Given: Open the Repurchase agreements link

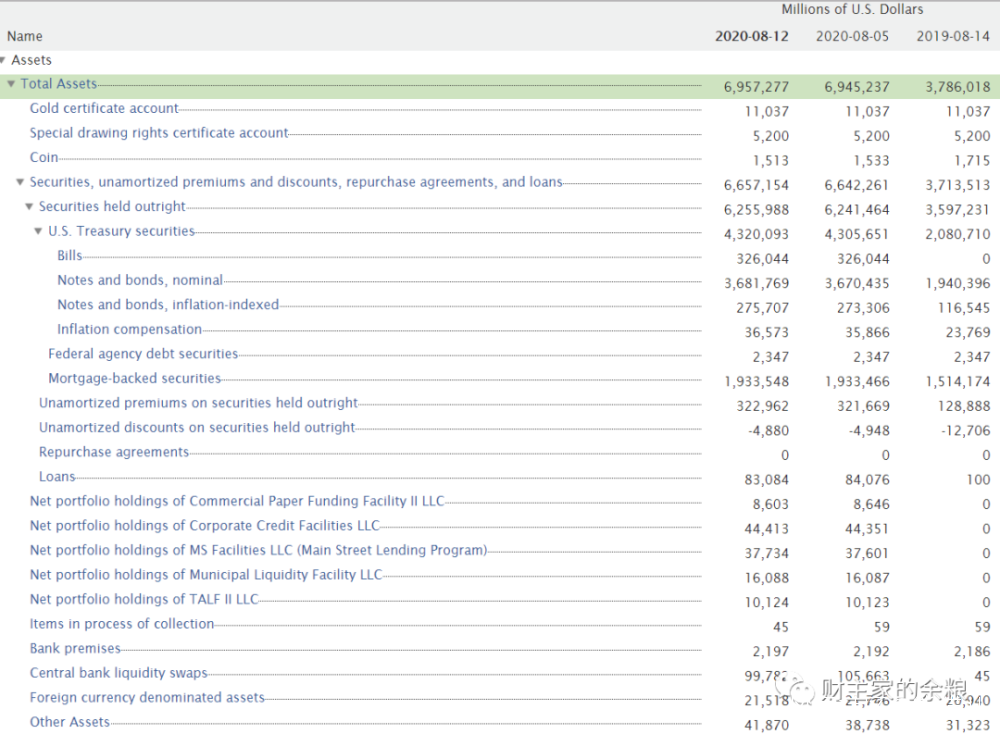Looking at the screenshot, I should 114,452.
